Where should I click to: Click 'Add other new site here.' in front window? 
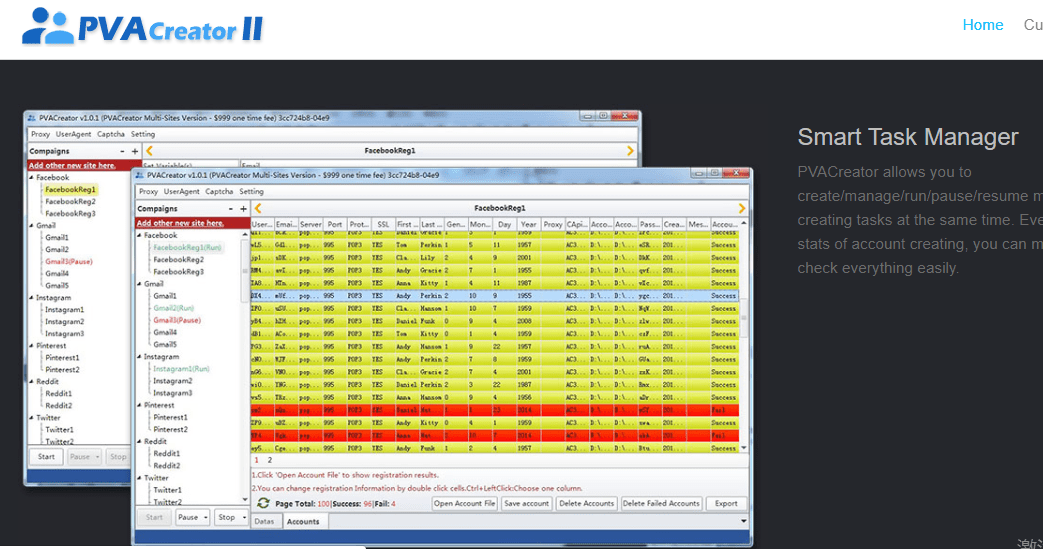point(180,224)
